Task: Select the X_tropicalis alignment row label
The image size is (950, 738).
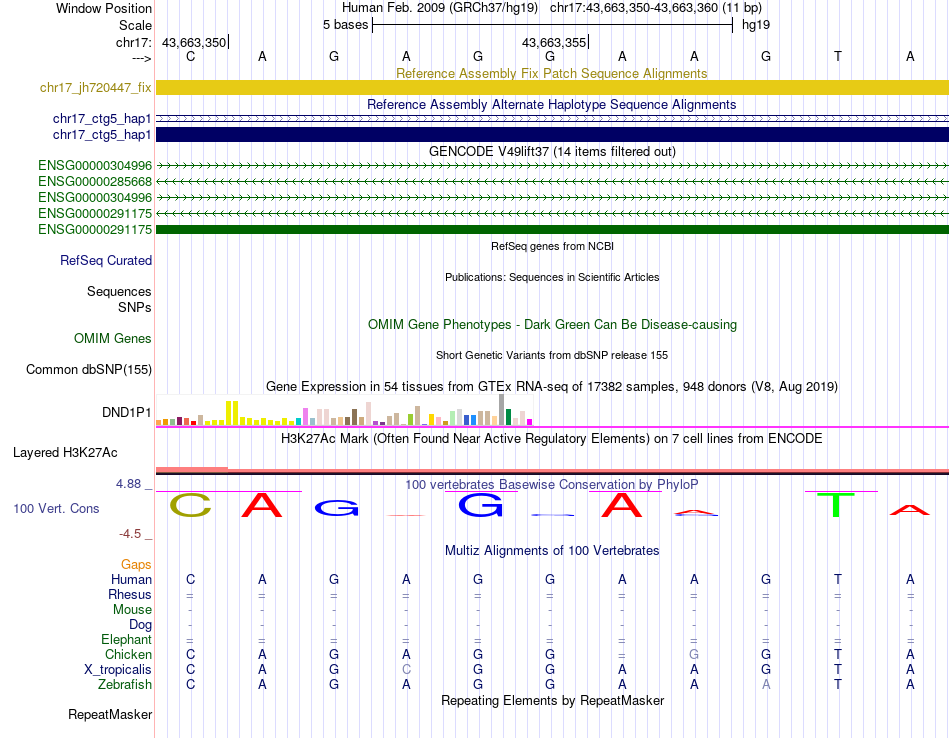Action: 118,670
